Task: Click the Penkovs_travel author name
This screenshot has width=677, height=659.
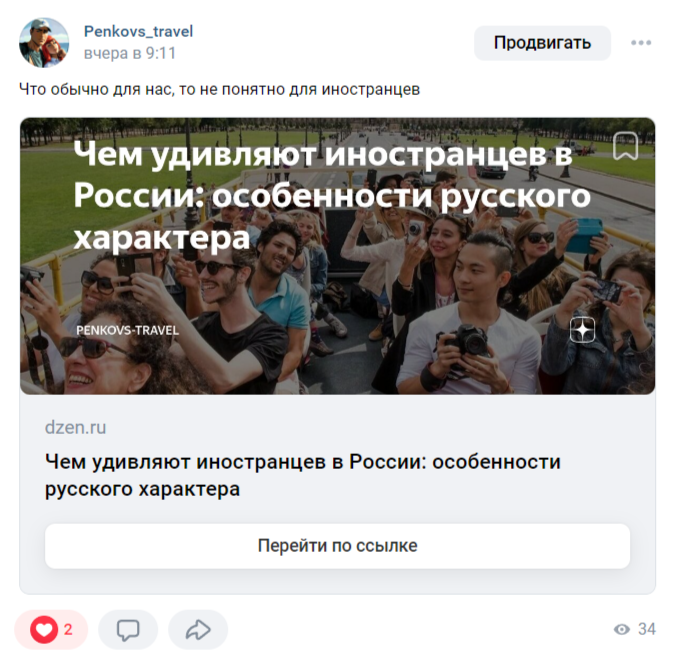Action: (138, 32)
